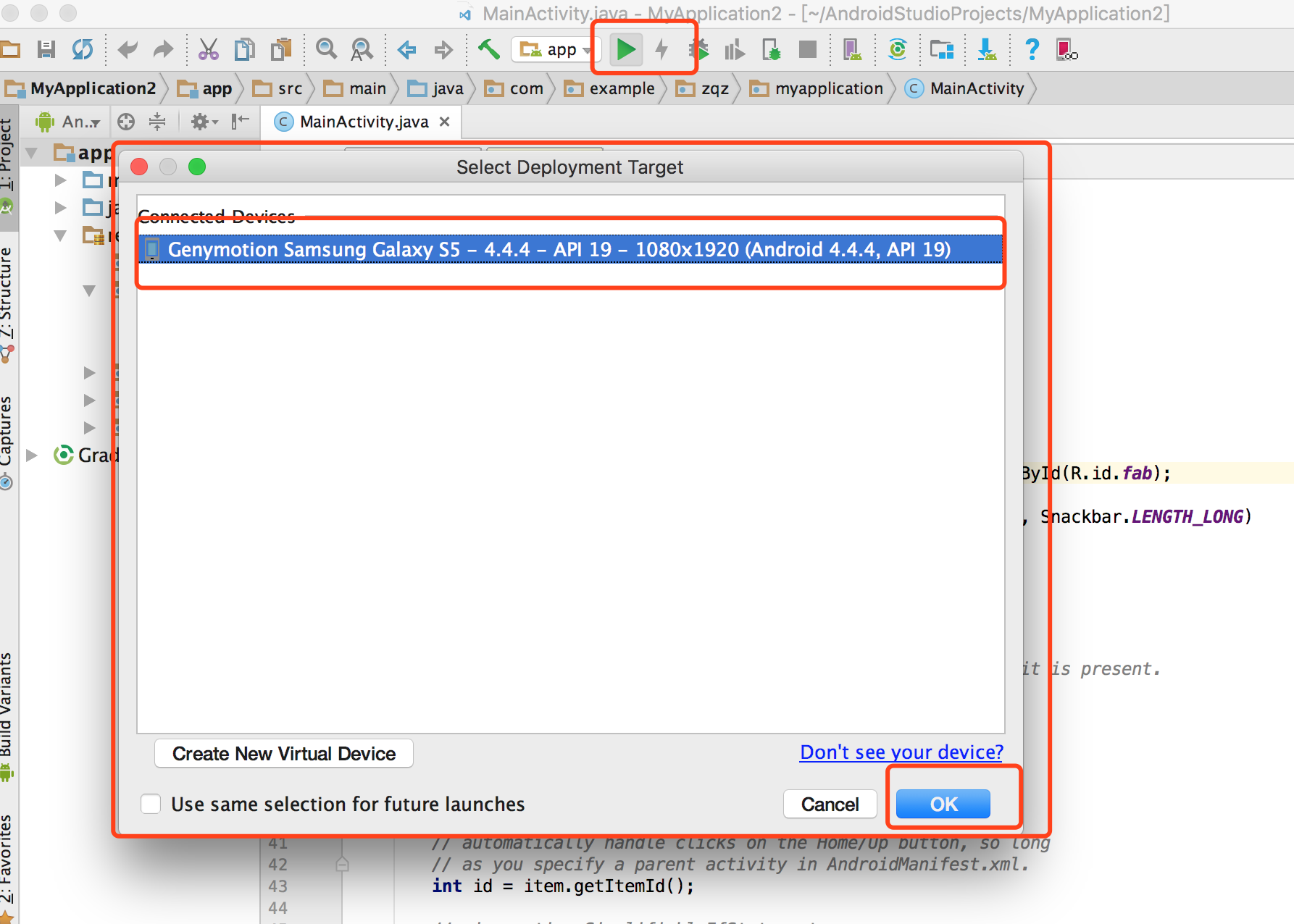Screen dimensions: 1294x924
Task: Enable Use same selection for future launches
Action: coord(151,804)
